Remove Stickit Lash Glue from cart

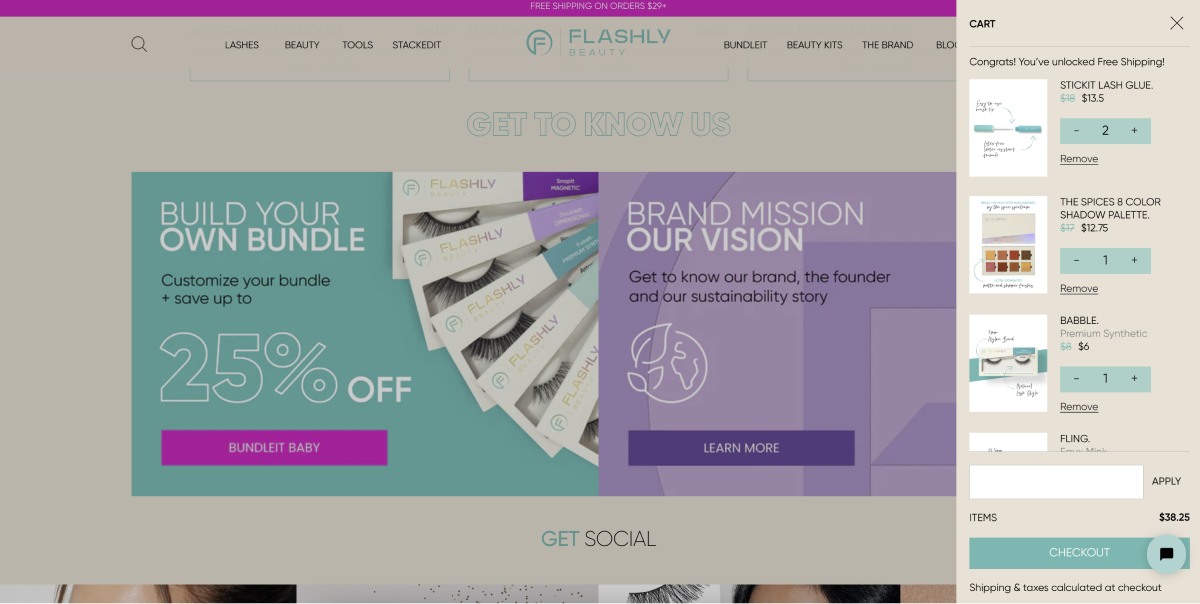click(1079, 159)
